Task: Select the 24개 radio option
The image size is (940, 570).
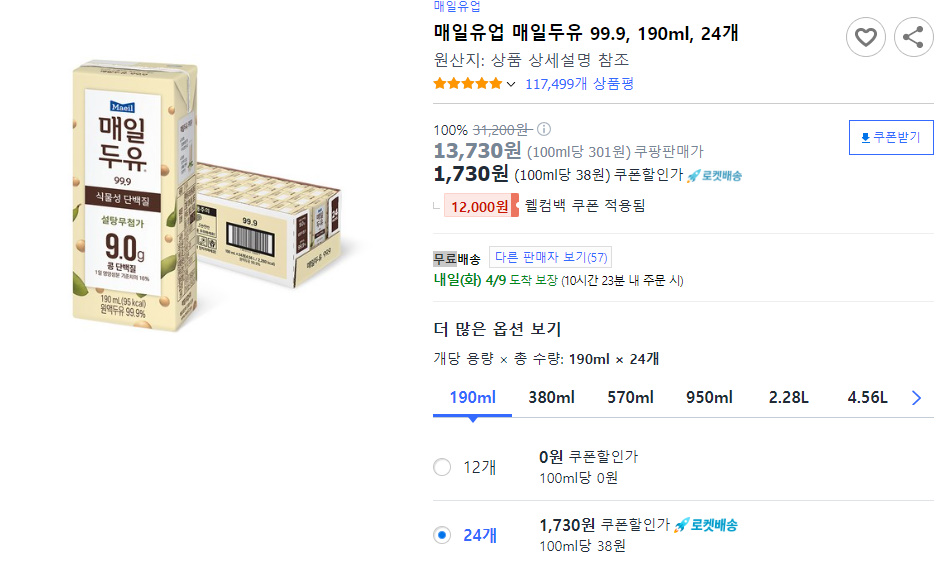Action: (442, 535)
